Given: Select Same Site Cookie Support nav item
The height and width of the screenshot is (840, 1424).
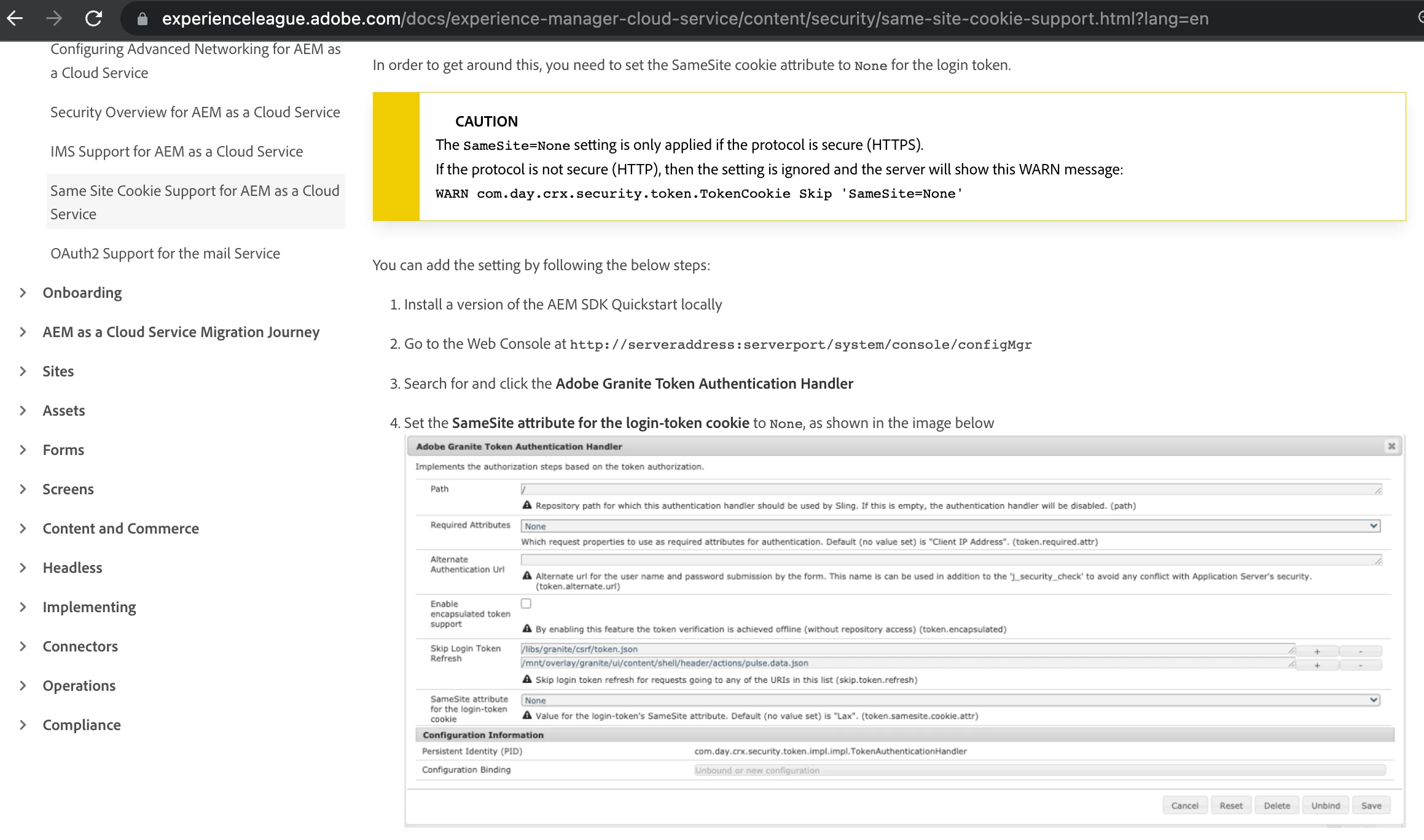Looking at the screenshot, I should click(195, 202).
